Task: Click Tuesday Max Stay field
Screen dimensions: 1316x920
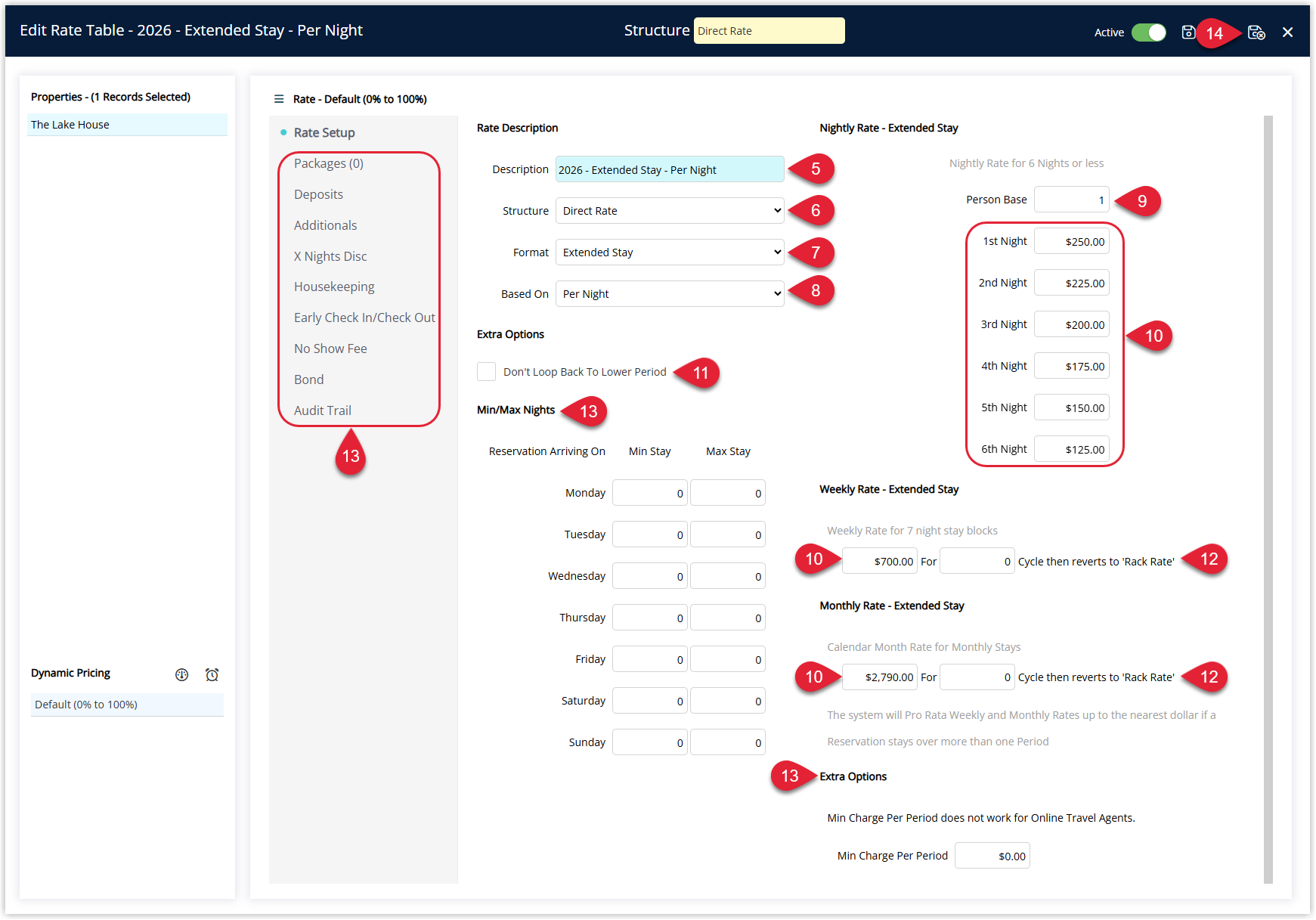Action: pyautogui.click(x=728, y=534)
